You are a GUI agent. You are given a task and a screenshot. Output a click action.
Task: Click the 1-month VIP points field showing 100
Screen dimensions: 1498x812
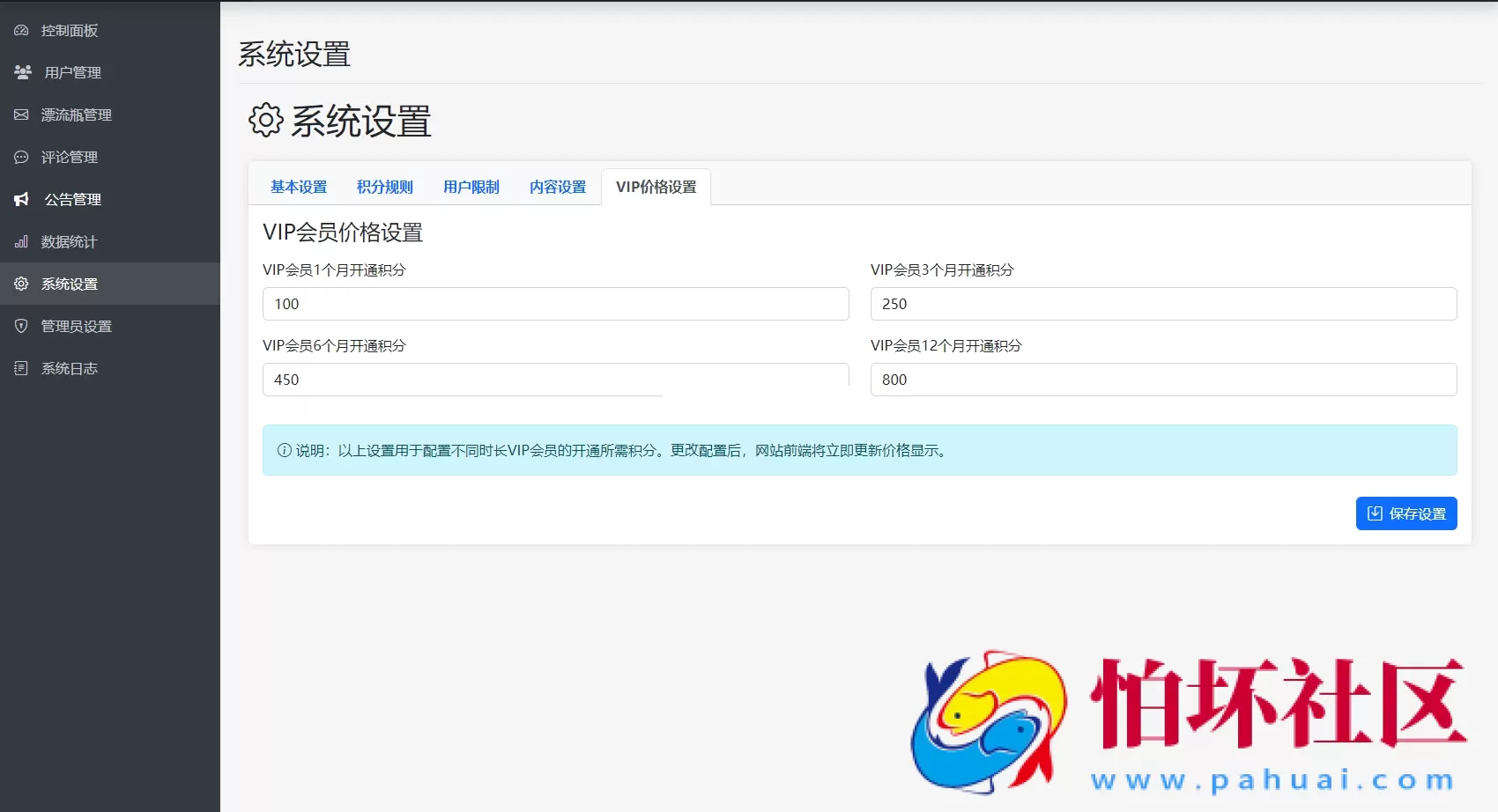556,304
